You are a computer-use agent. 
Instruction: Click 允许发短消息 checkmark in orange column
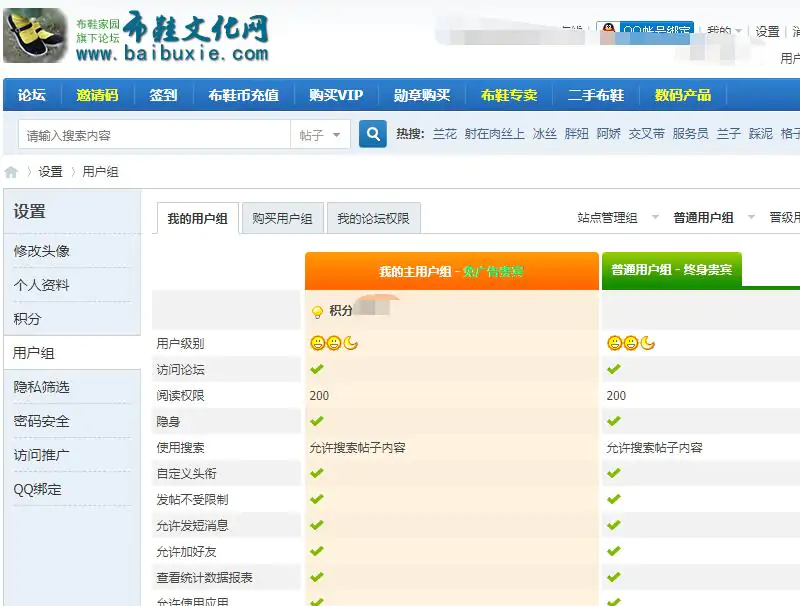point(317,525)
